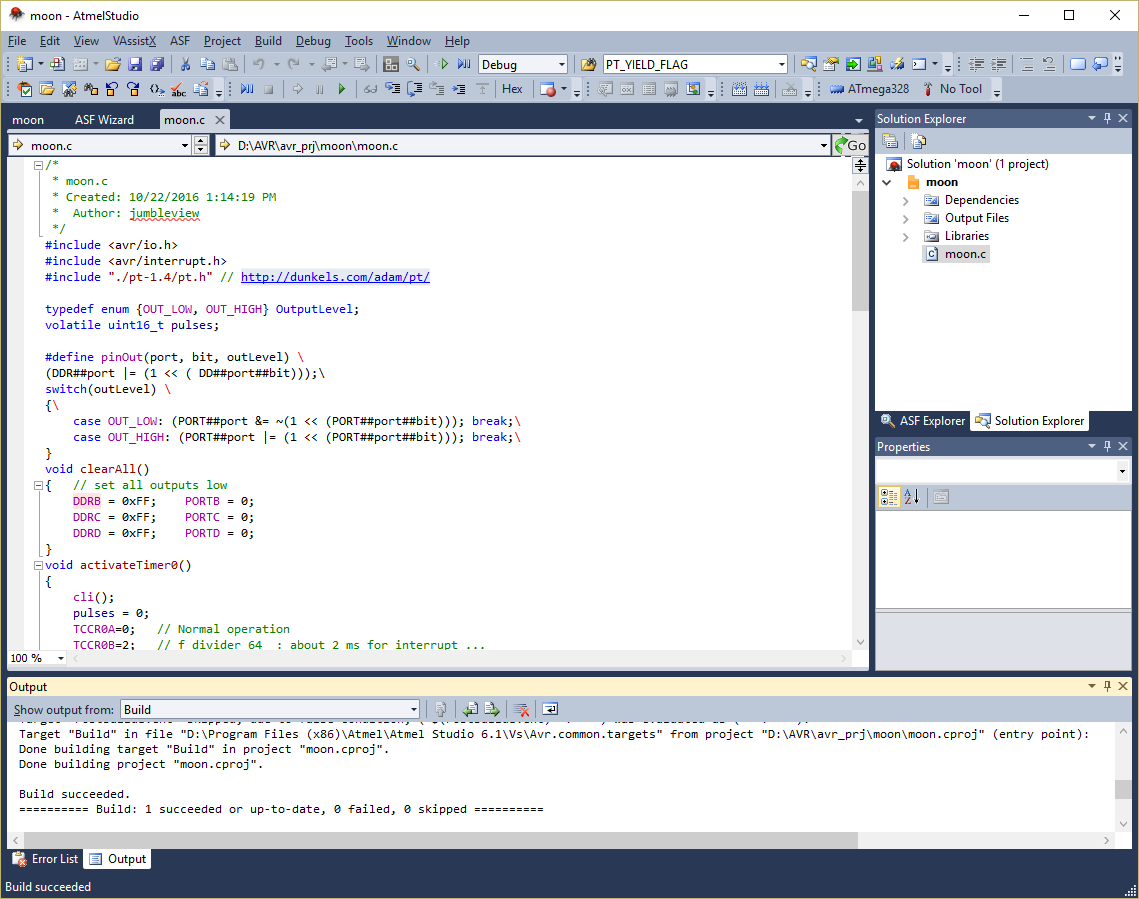Open the File menu
This screenshot has height=899, width=1139.
click(17, 41)
